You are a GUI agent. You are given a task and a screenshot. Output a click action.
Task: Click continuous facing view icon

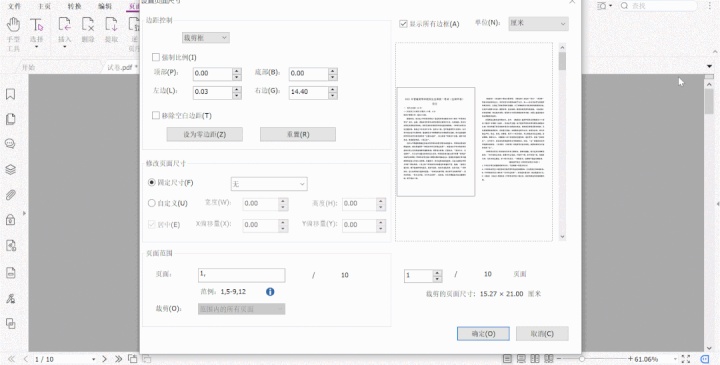[549, 359]
